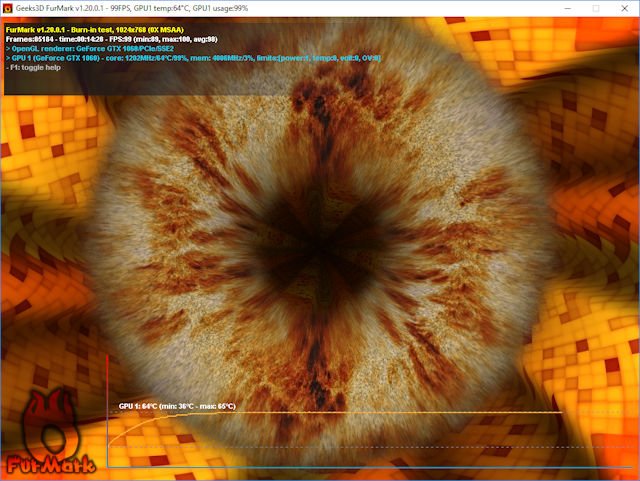640x481 pixels.
Task: Click the Geeks3D FurMark window title text
Action: (x=132, y=8)
